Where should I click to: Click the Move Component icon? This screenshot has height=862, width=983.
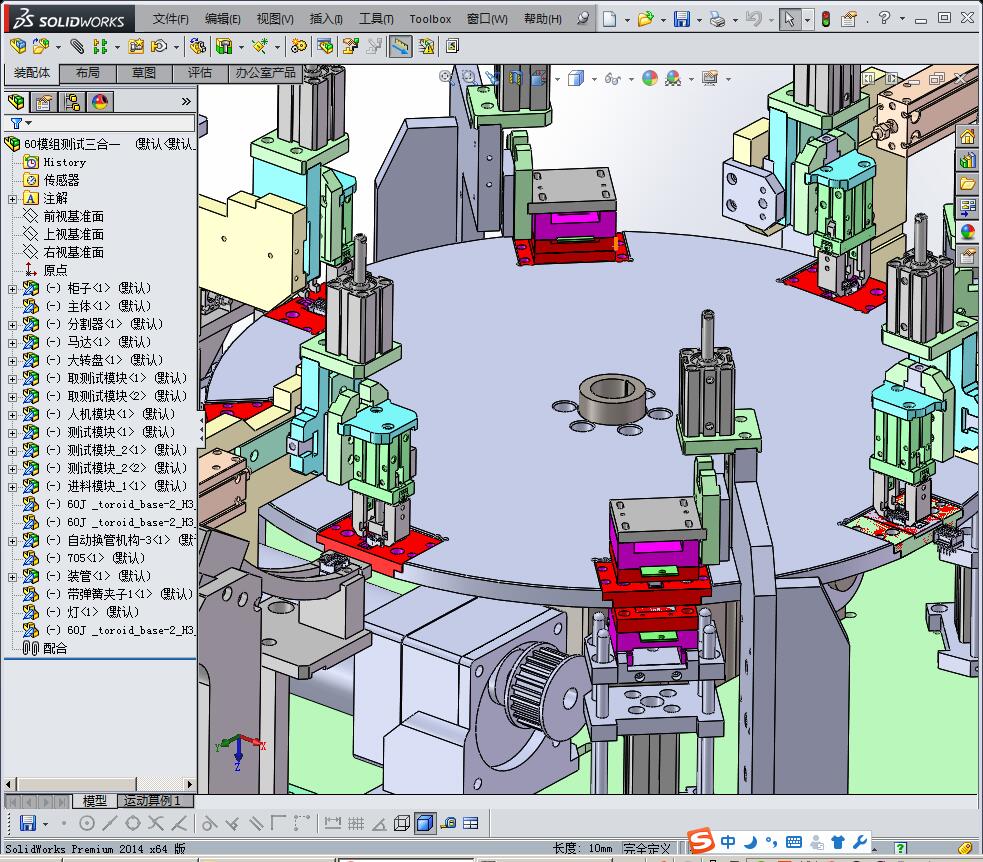tap(159, 46)
